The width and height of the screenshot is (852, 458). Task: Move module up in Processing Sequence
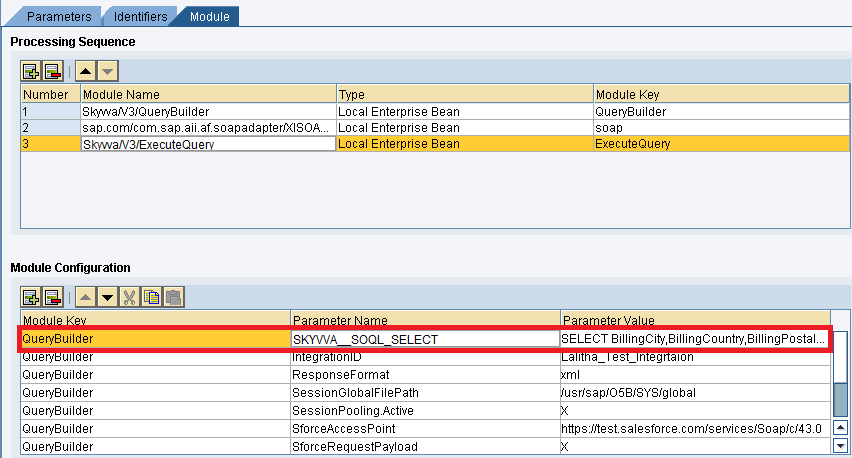pos(86,70)
